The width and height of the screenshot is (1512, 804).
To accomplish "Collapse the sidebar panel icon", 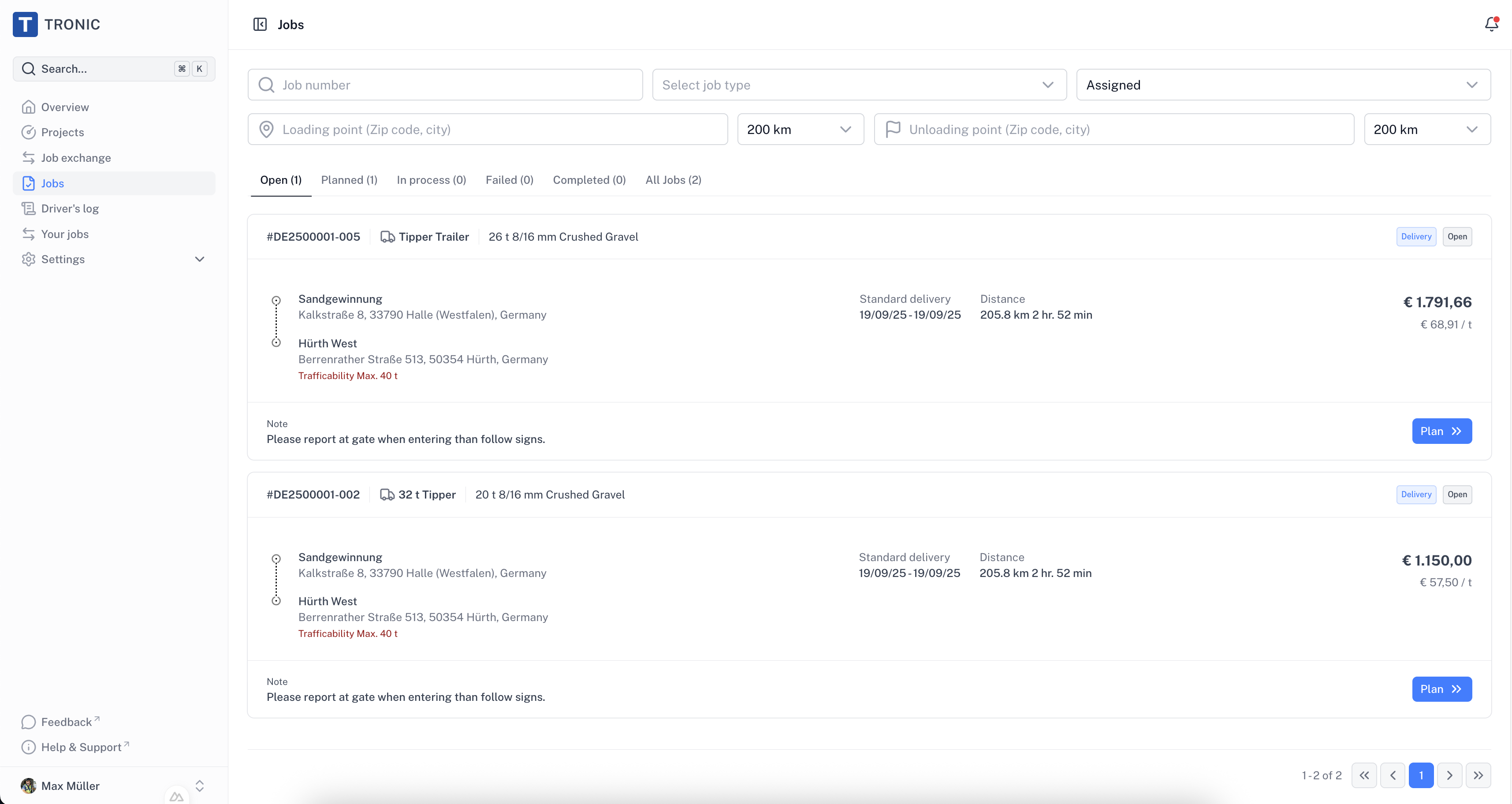I will 260,24.
